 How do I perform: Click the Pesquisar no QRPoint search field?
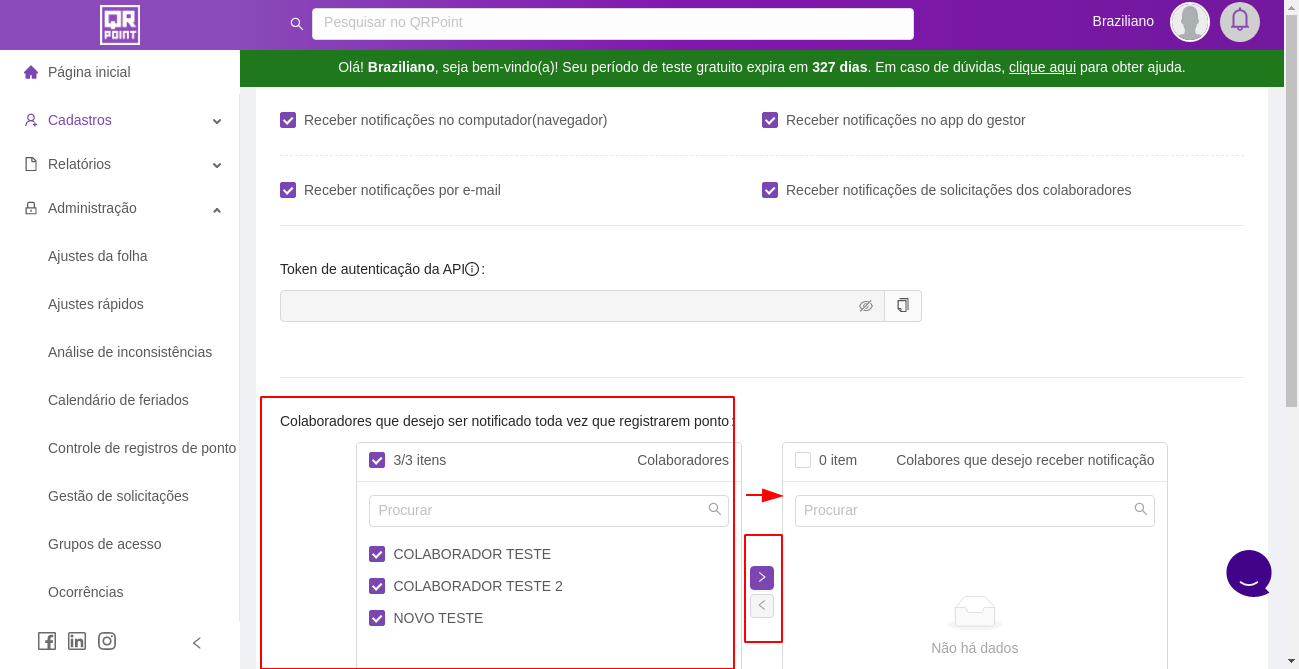click(612, 23)
